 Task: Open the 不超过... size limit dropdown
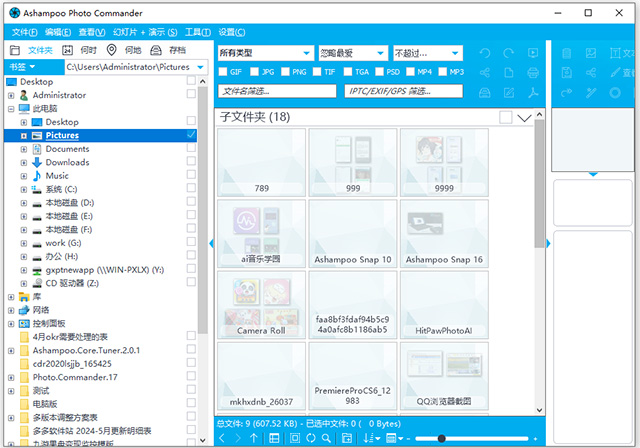tap(428, 53)
